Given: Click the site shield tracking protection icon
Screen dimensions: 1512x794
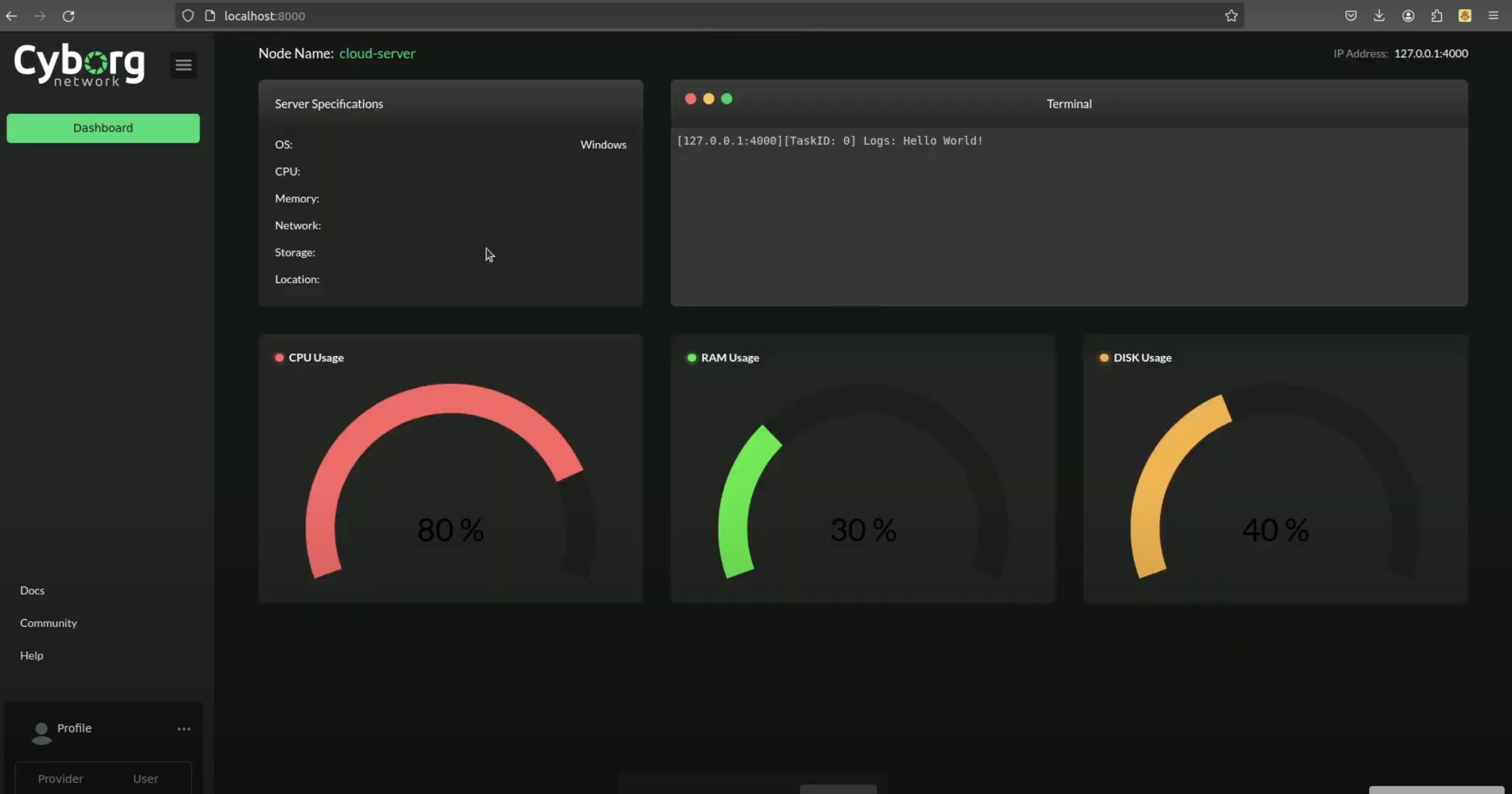Looking at the screenshot, I should [x=188, y=16].
